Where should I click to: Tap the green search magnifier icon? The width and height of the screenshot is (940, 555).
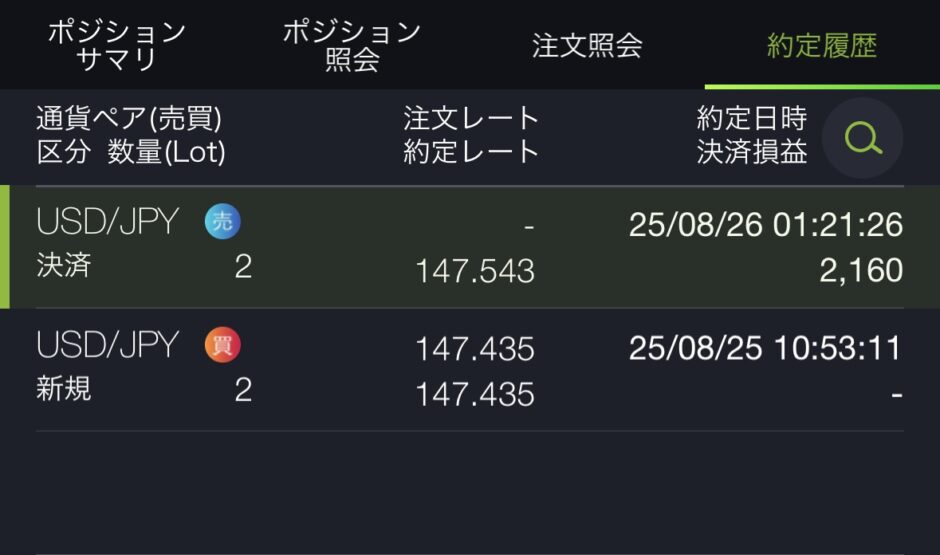(862, 138)
